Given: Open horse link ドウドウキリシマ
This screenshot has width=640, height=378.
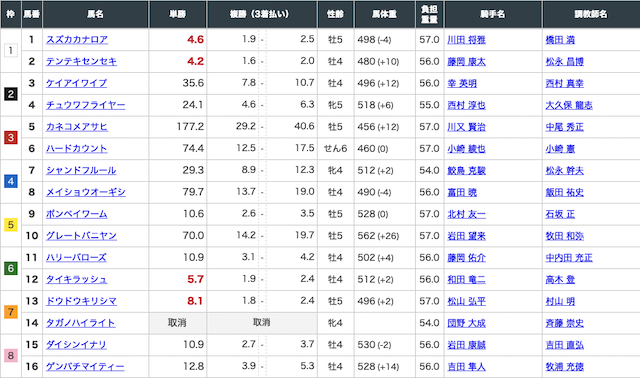Looking at the screenshot, I should tap(81, 301).
